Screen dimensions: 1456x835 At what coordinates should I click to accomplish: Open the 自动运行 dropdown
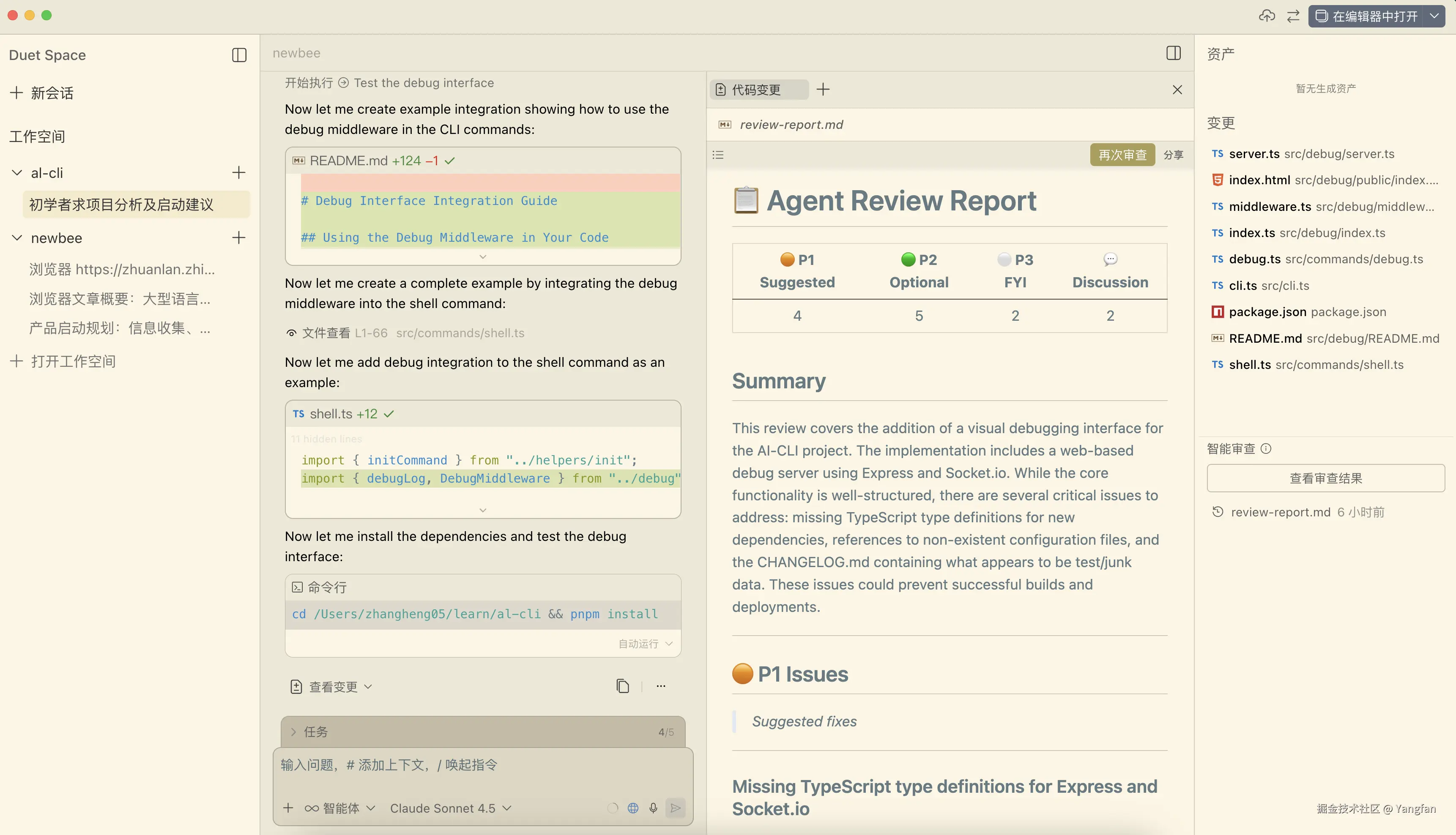point(645,644)
